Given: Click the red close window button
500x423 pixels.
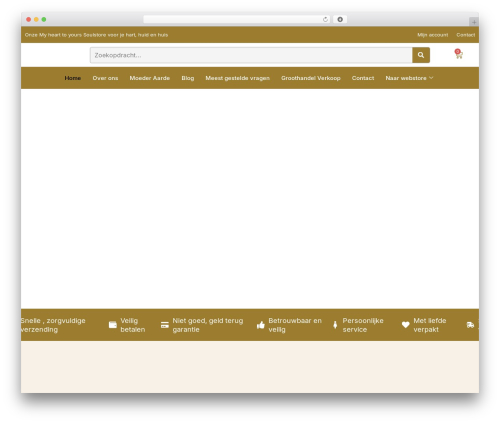Looking at the screenshot, I should [x=29, y=20].
